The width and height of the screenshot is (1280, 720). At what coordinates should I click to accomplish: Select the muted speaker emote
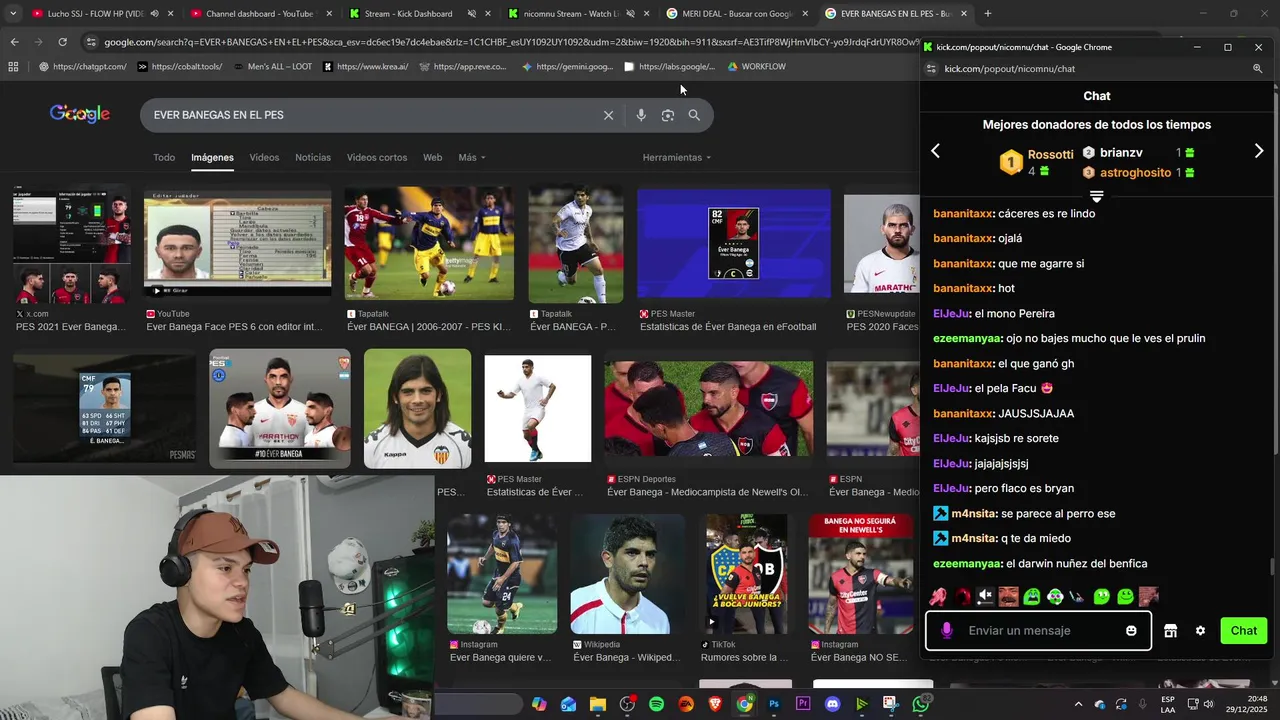[x=985, y=596]
